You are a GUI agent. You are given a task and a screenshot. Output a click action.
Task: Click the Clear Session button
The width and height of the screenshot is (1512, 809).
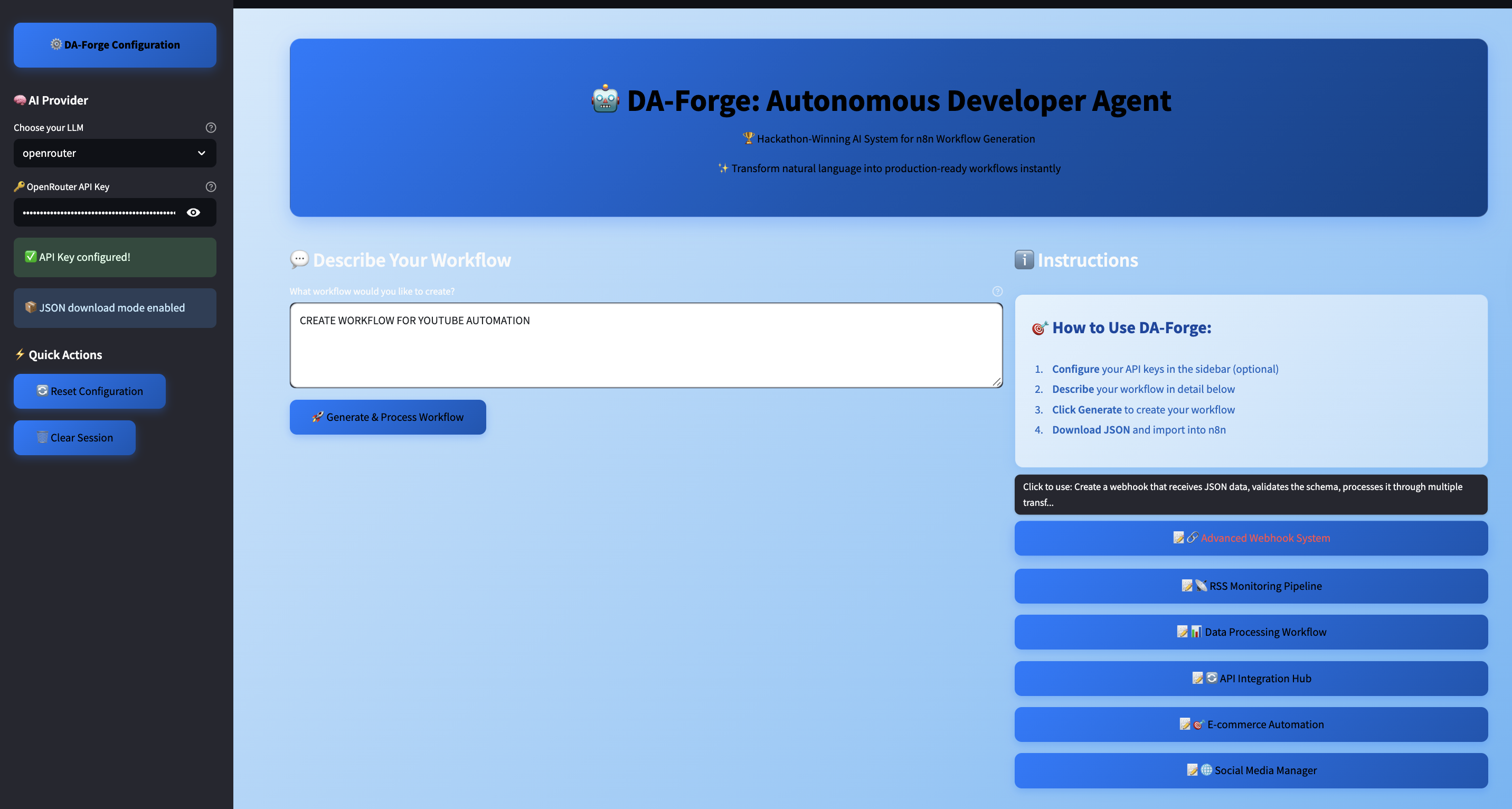click(x=74, y=437)
